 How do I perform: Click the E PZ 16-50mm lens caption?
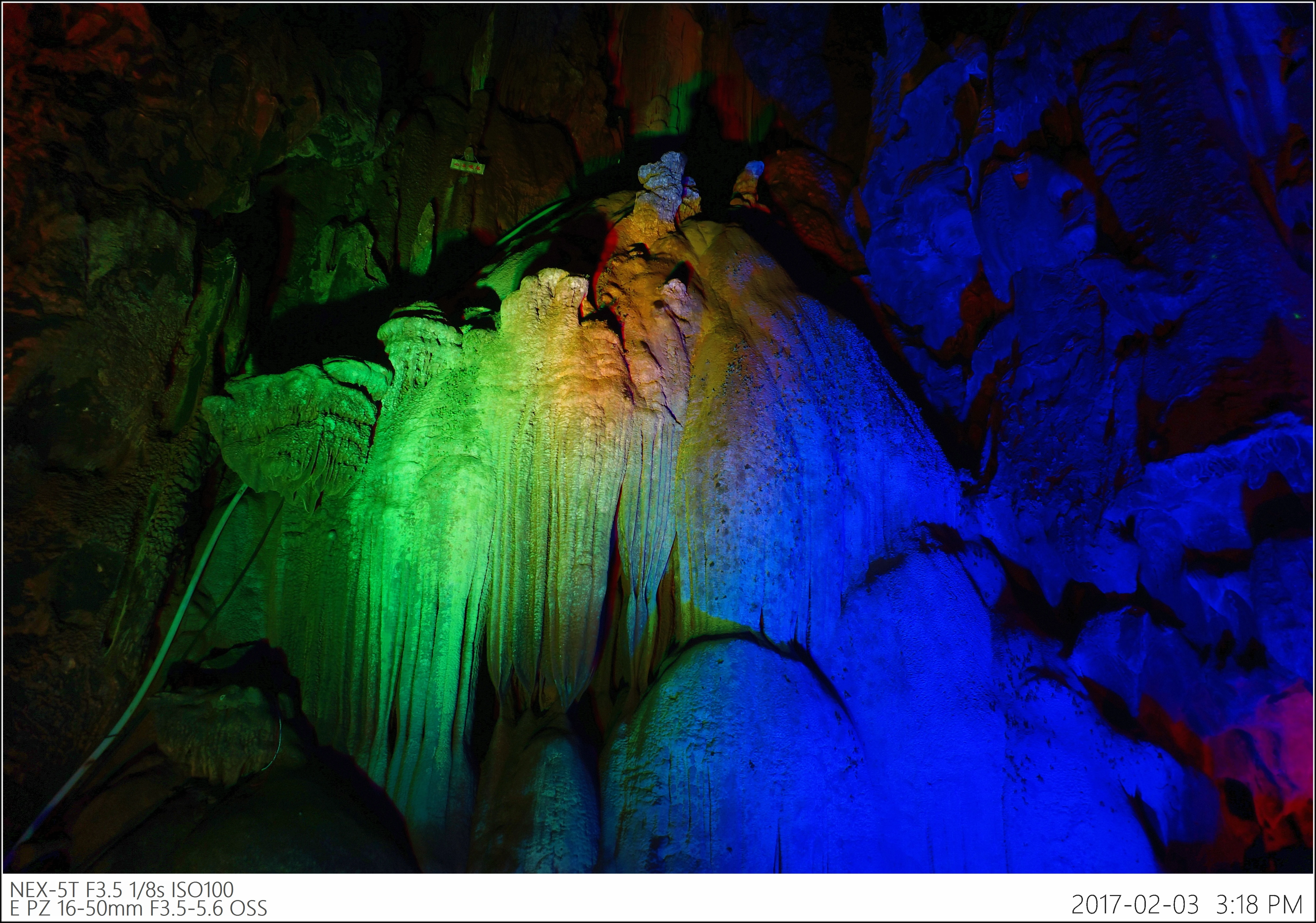point(138,909)
